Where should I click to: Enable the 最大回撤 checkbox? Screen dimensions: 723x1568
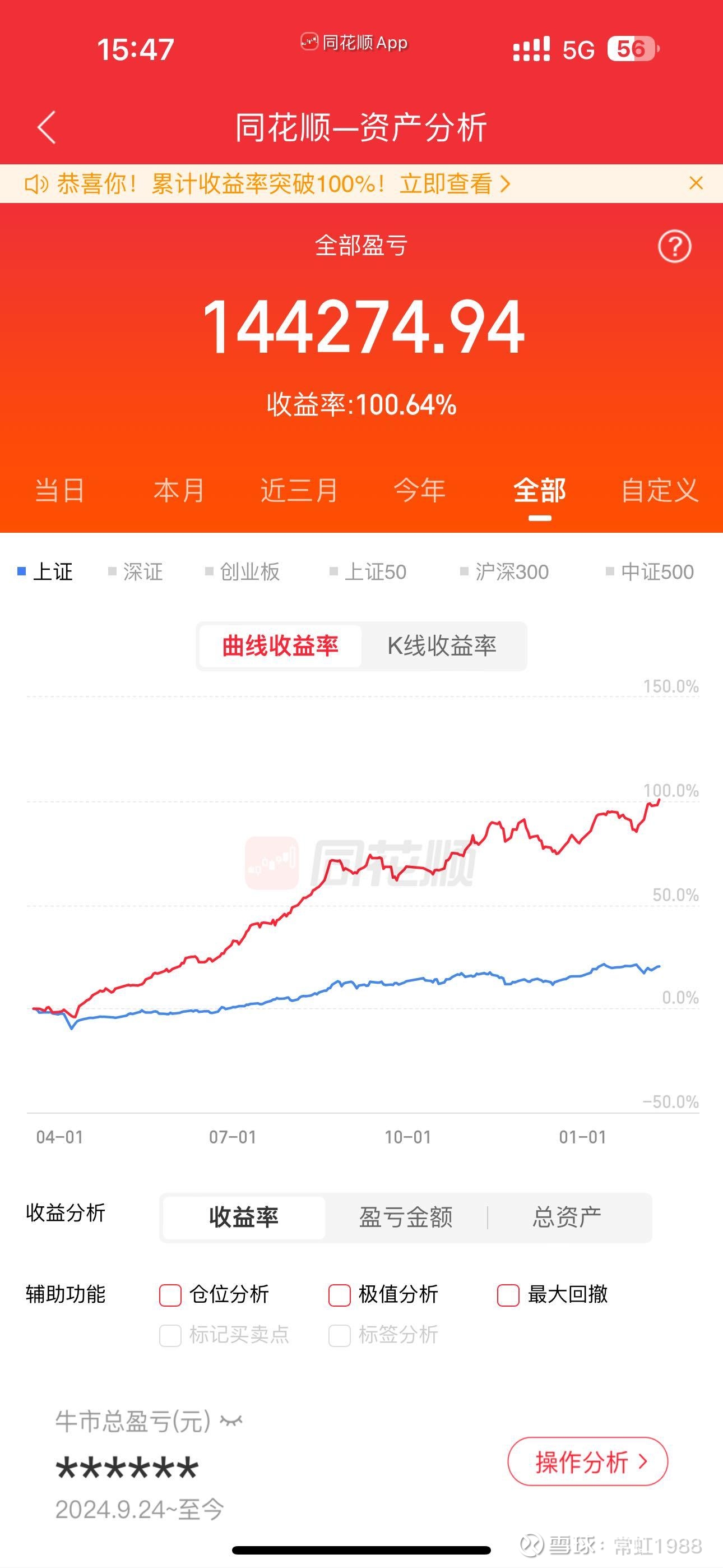point(508,1295)
